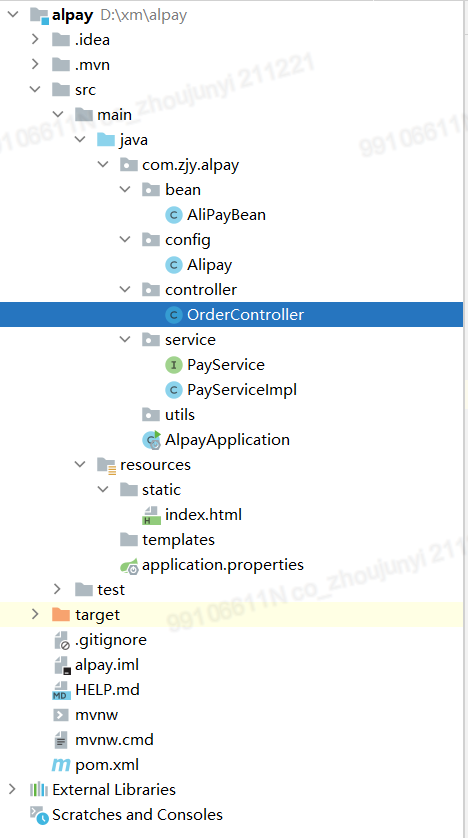
Task: Select application.properties file name
Action: click(223, 565)
